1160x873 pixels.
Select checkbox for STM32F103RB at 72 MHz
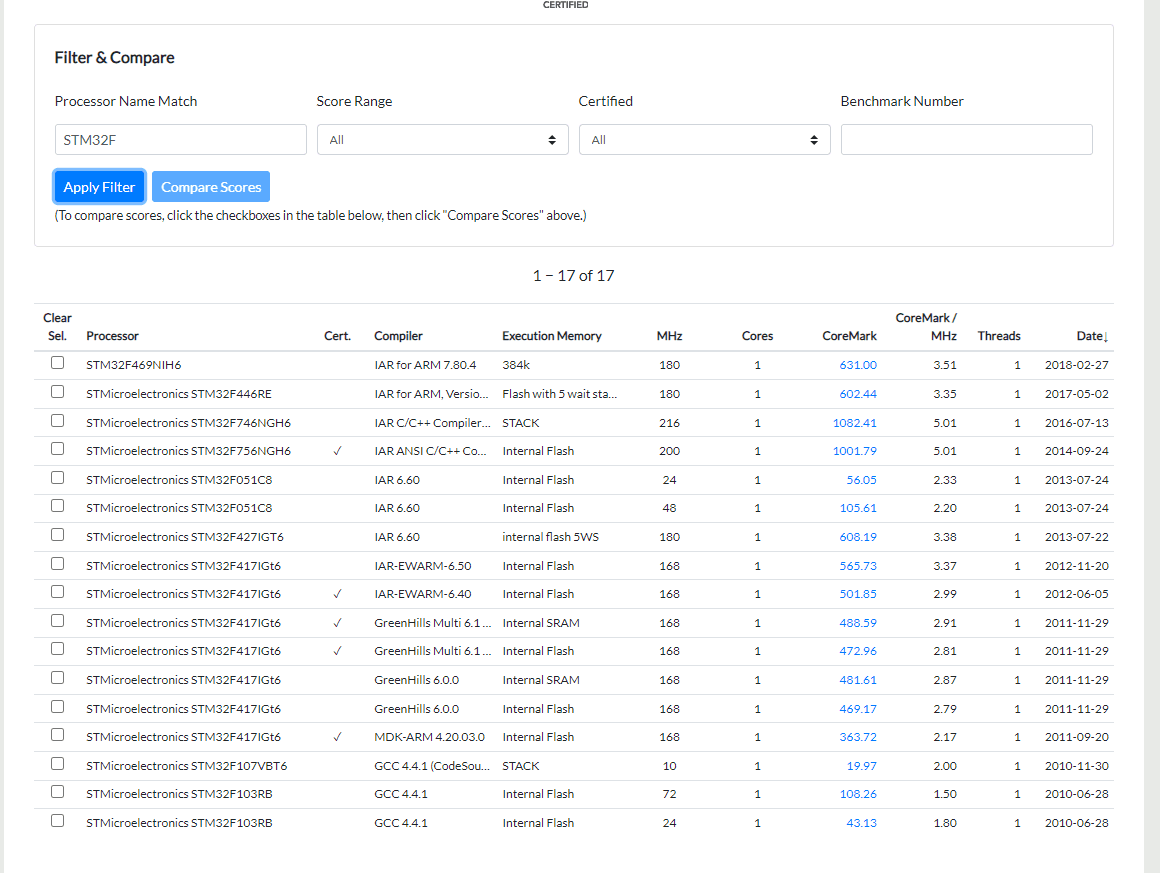pyautogui.click(x=57, y=792)
